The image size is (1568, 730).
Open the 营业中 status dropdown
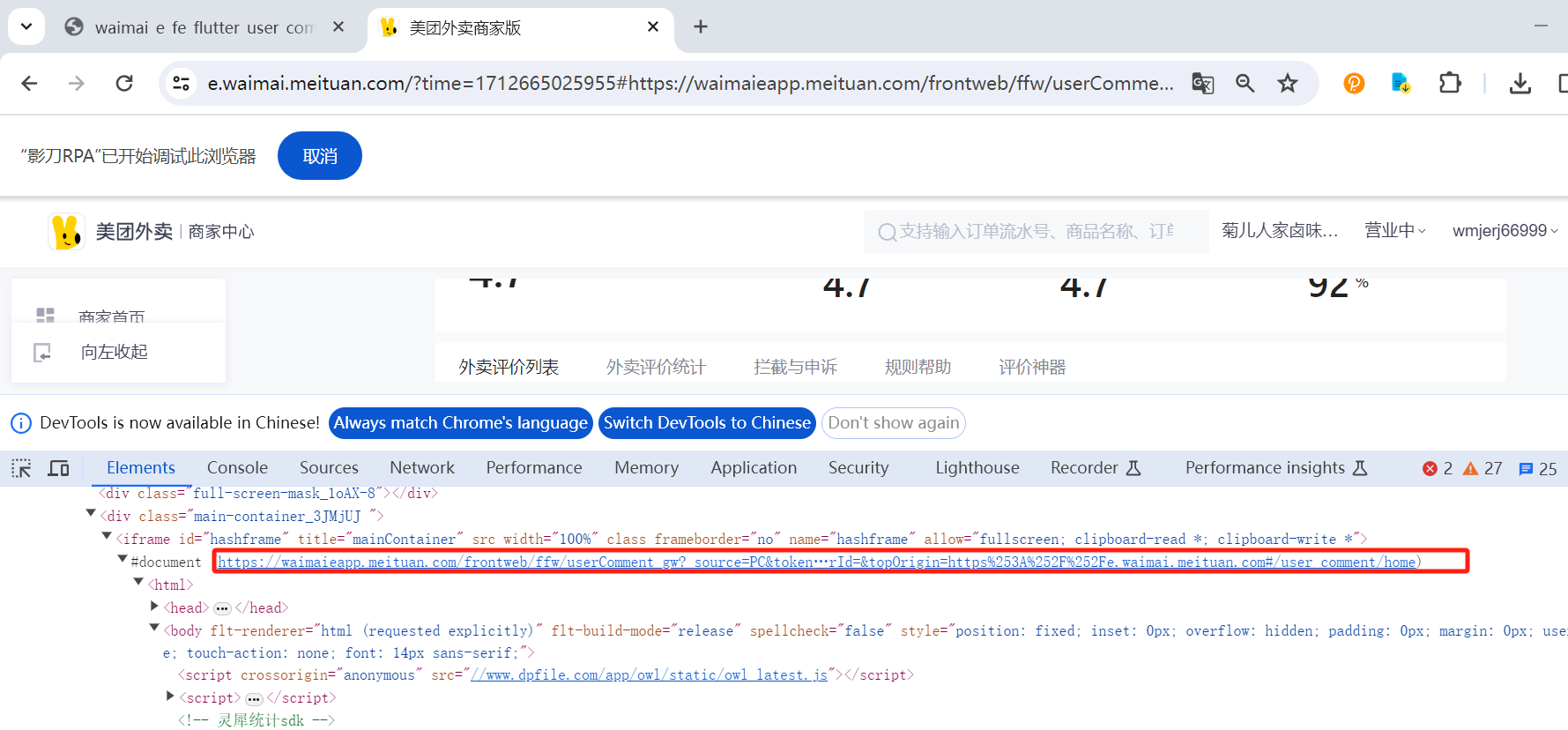(x=1394, y=231)
